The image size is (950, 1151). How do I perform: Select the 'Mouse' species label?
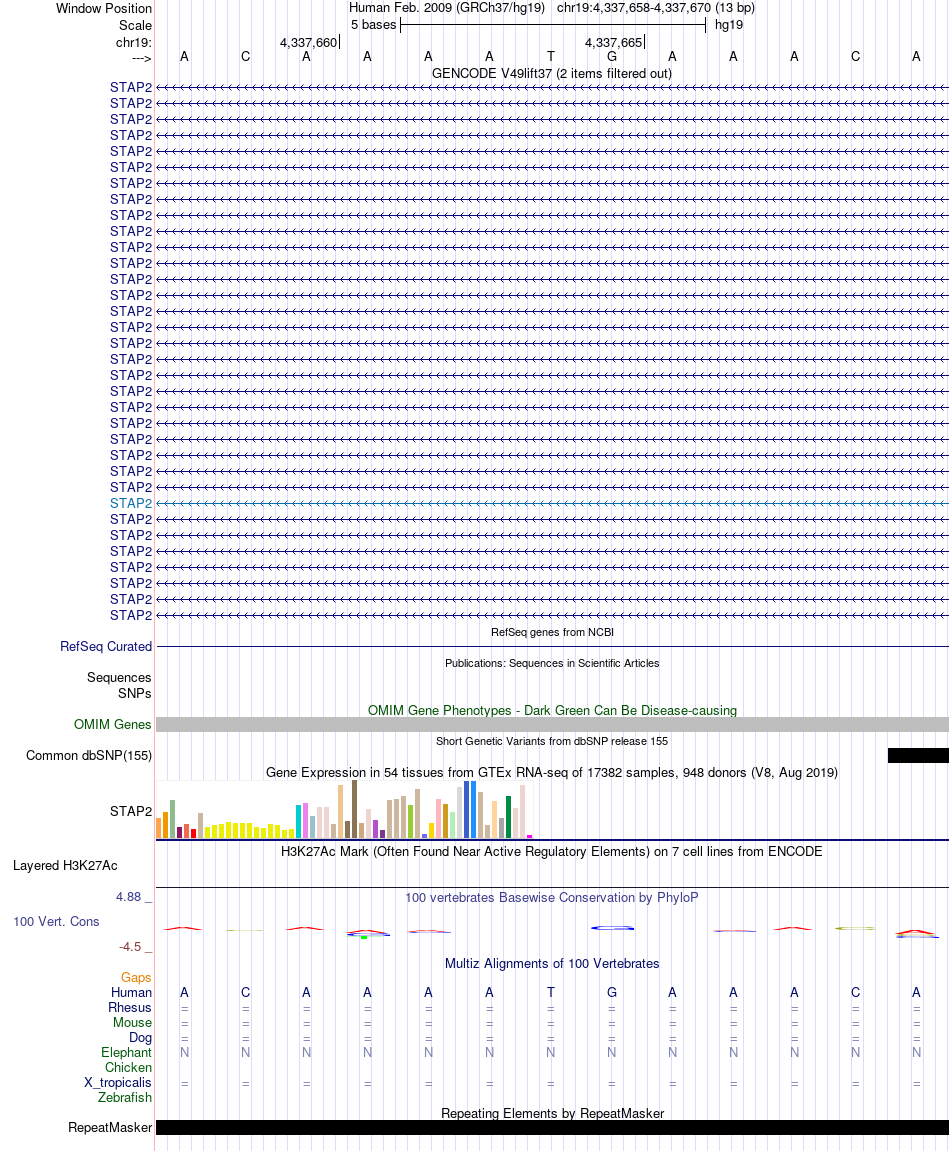tap(132, 1023)
